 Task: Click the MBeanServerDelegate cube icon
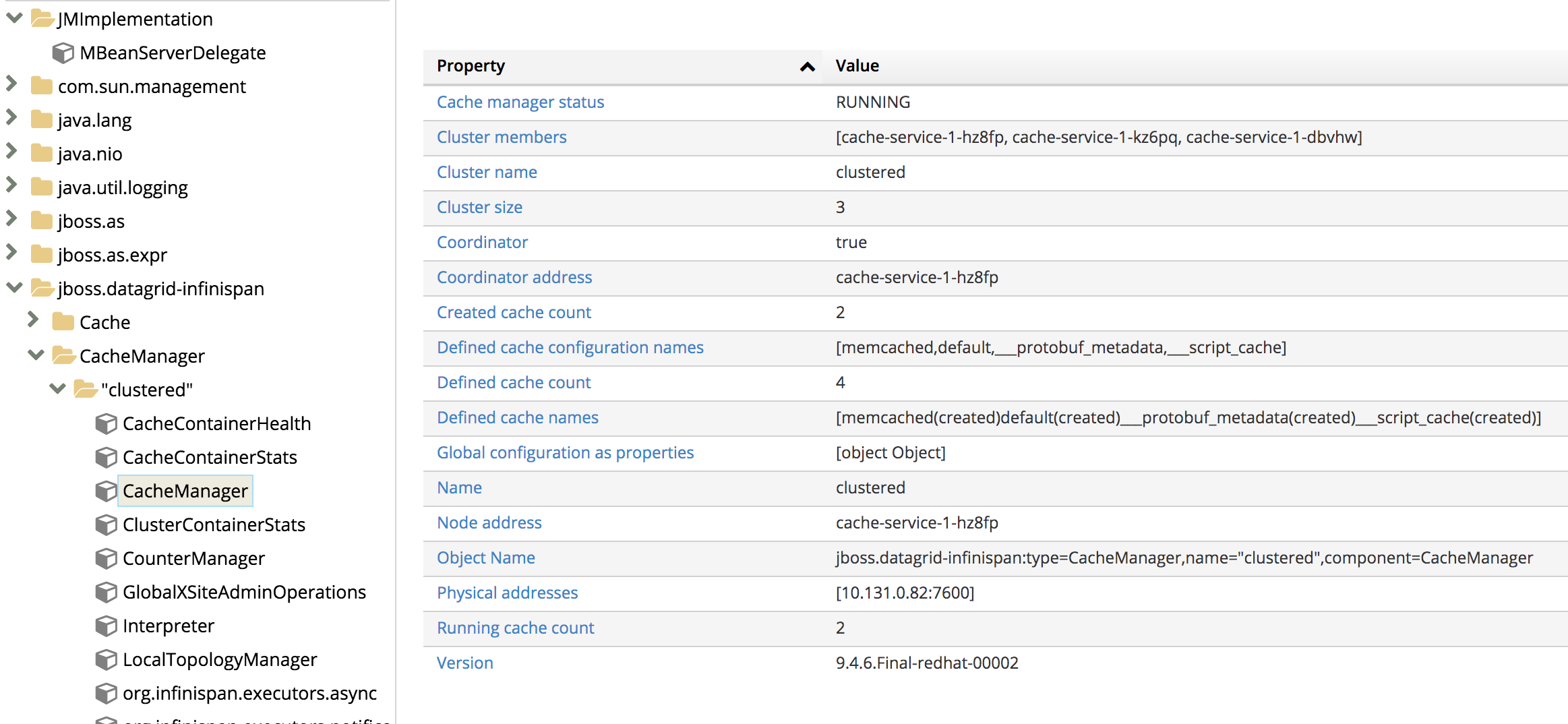point(63,53)
